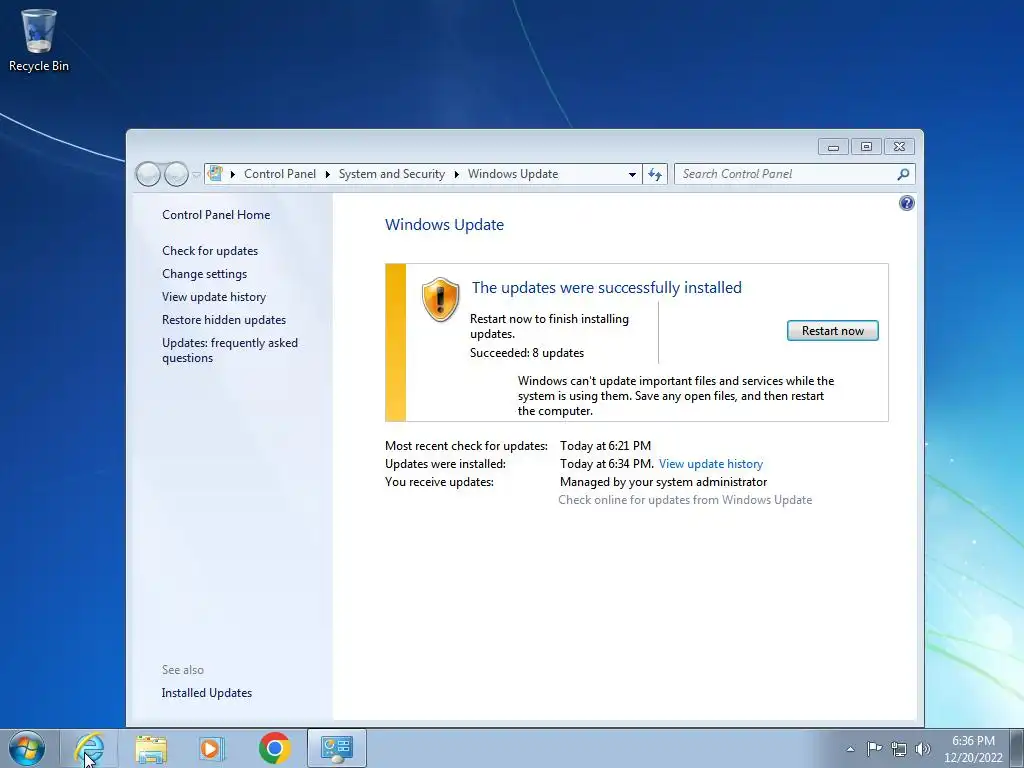Expand the root arrow before Control Panel
Viewport: 1024px width, 768px height.
tap(233, 174)
